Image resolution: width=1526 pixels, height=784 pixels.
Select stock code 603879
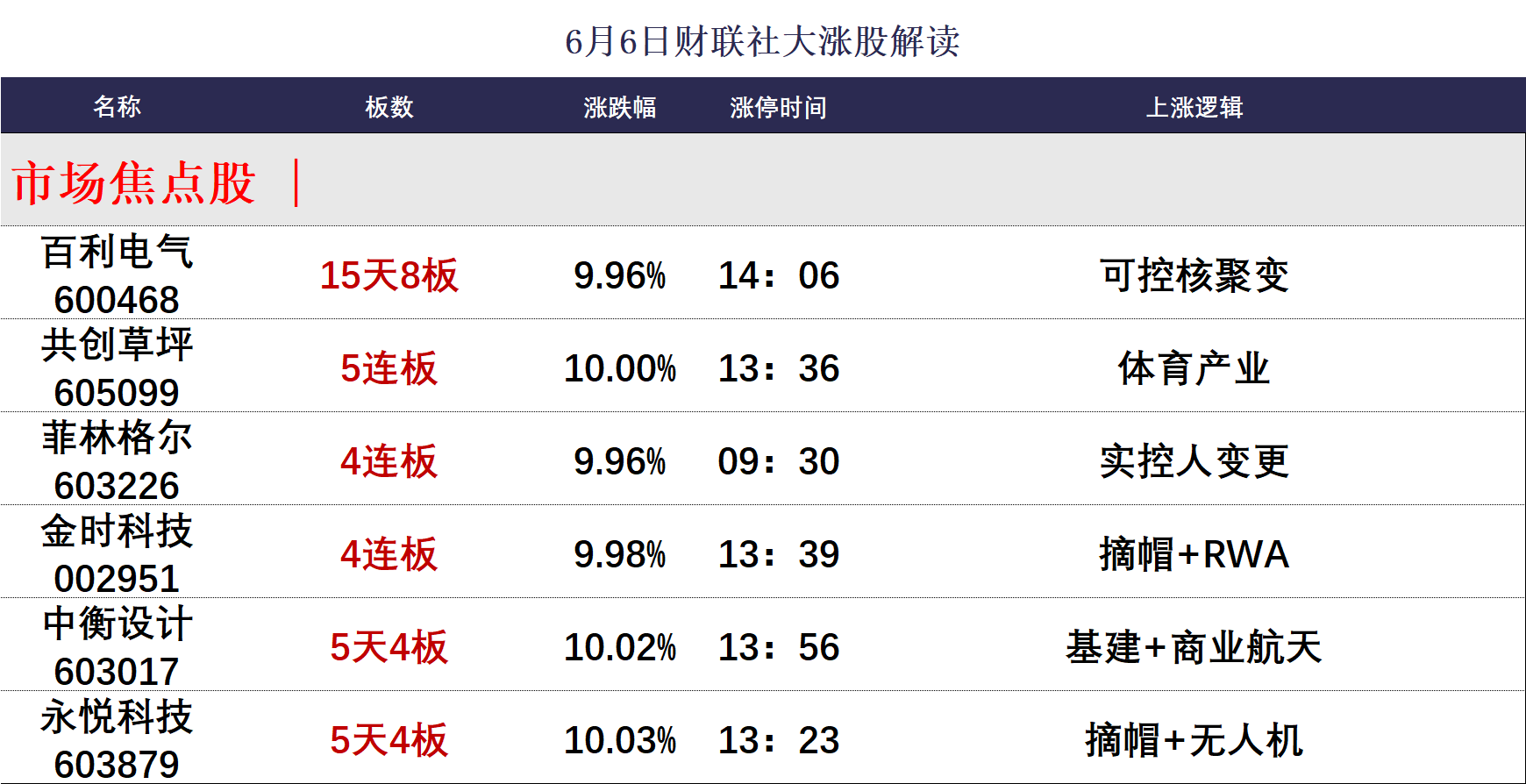(117, 765)
